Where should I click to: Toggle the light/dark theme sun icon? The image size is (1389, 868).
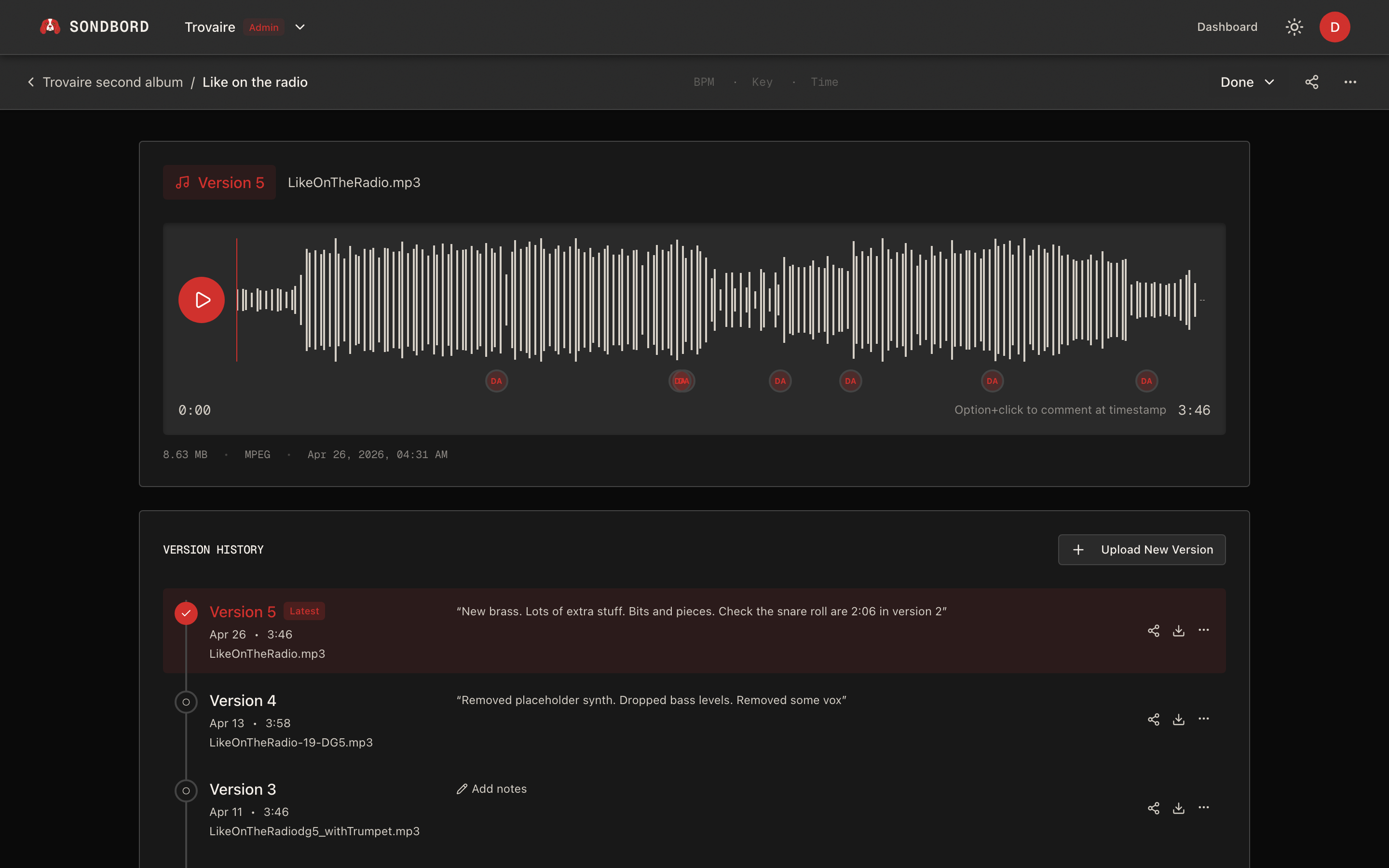(1294, 27)
